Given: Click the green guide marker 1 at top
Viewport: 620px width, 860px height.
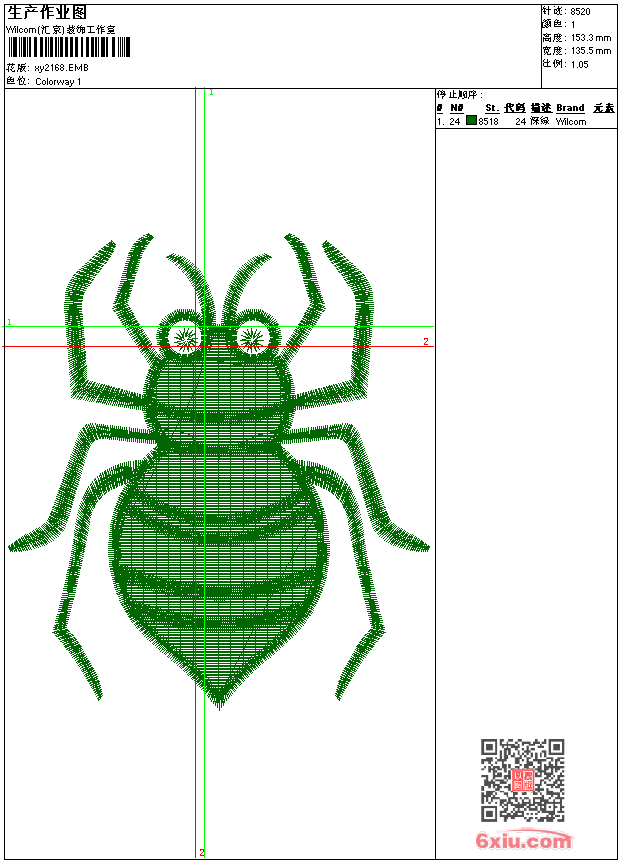Looking at the screenshot, I should (211, 92).
